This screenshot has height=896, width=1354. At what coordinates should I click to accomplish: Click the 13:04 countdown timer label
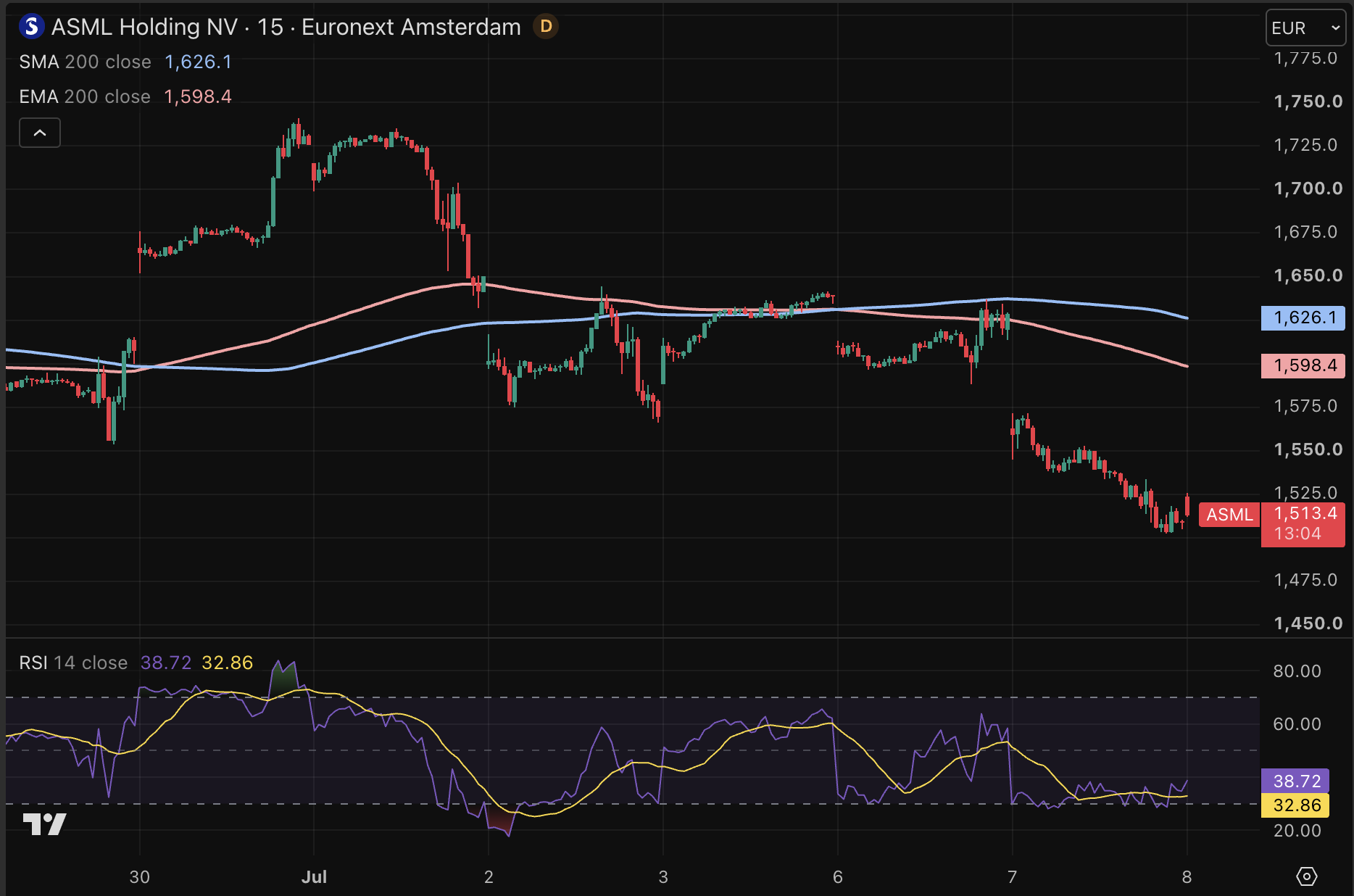(x=1297, y=534)
